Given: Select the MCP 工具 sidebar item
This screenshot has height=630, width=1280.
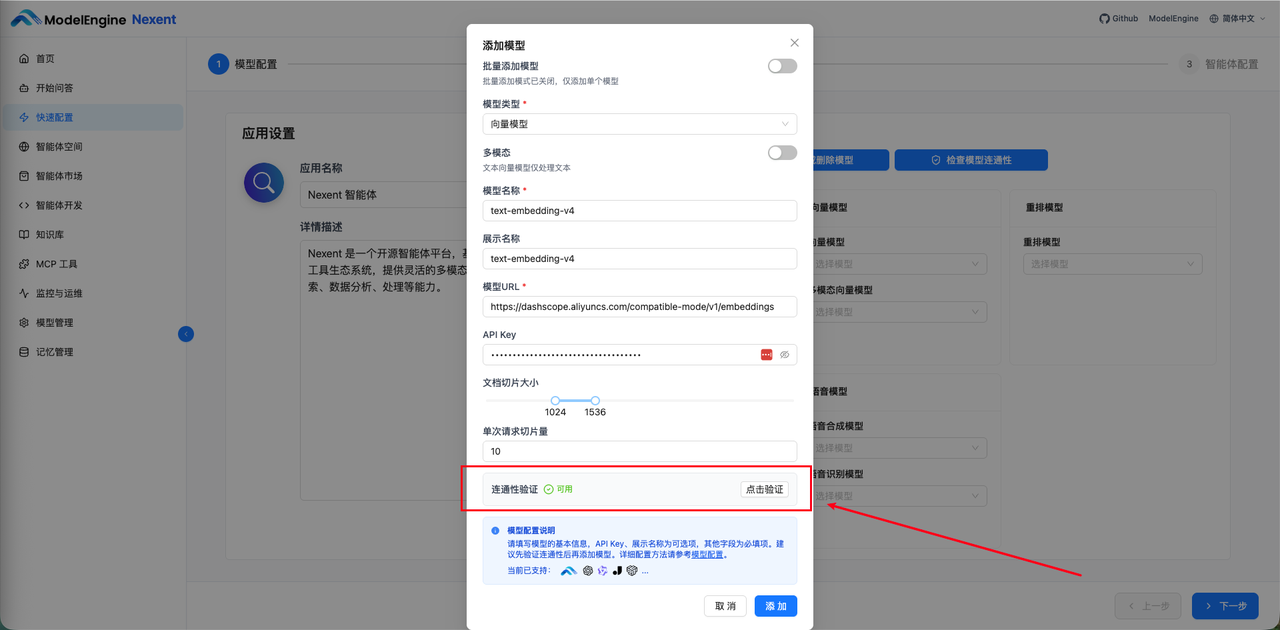Looking at the screenshot, I should click(50, 264).
